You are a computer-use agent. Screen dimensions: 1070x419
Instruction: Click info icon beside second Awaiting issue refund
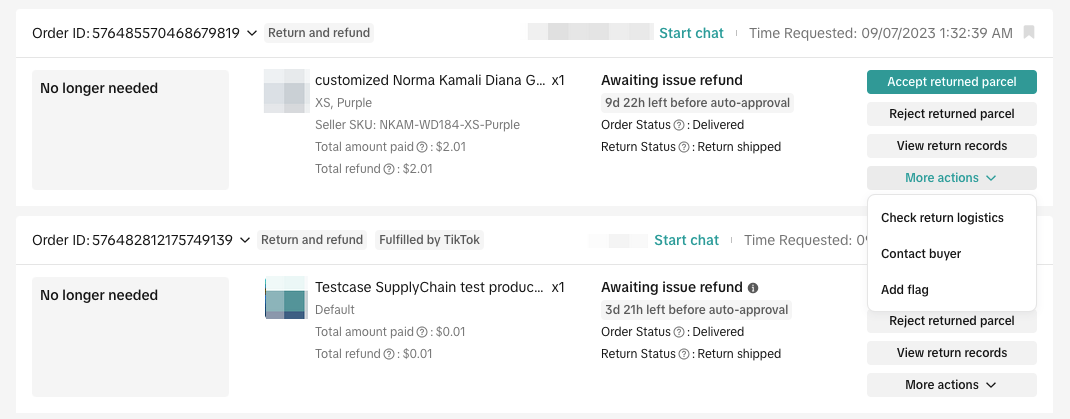[753, 288]
